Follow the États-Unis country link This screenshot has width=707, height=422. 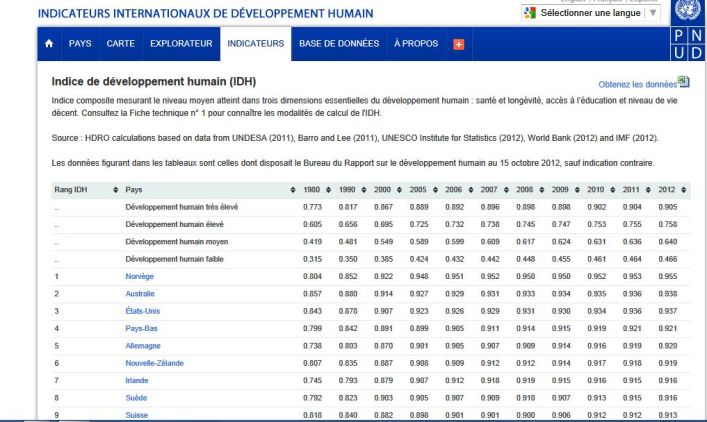144,311
